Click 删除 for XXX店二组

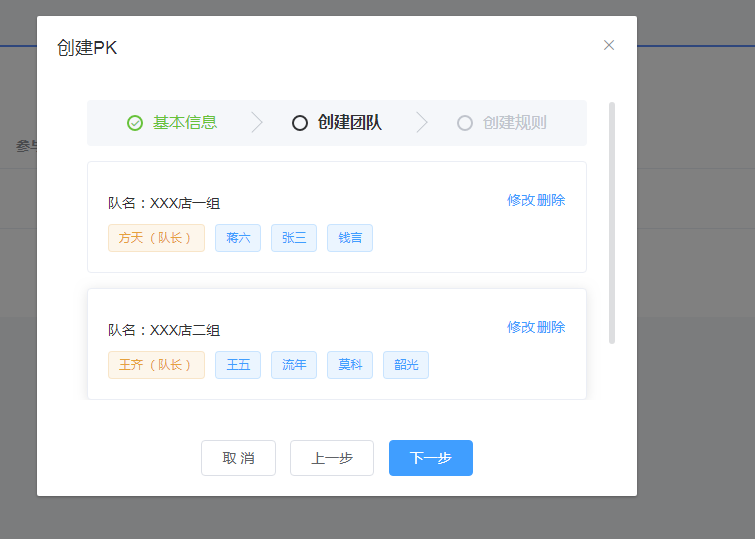(551, 328)
